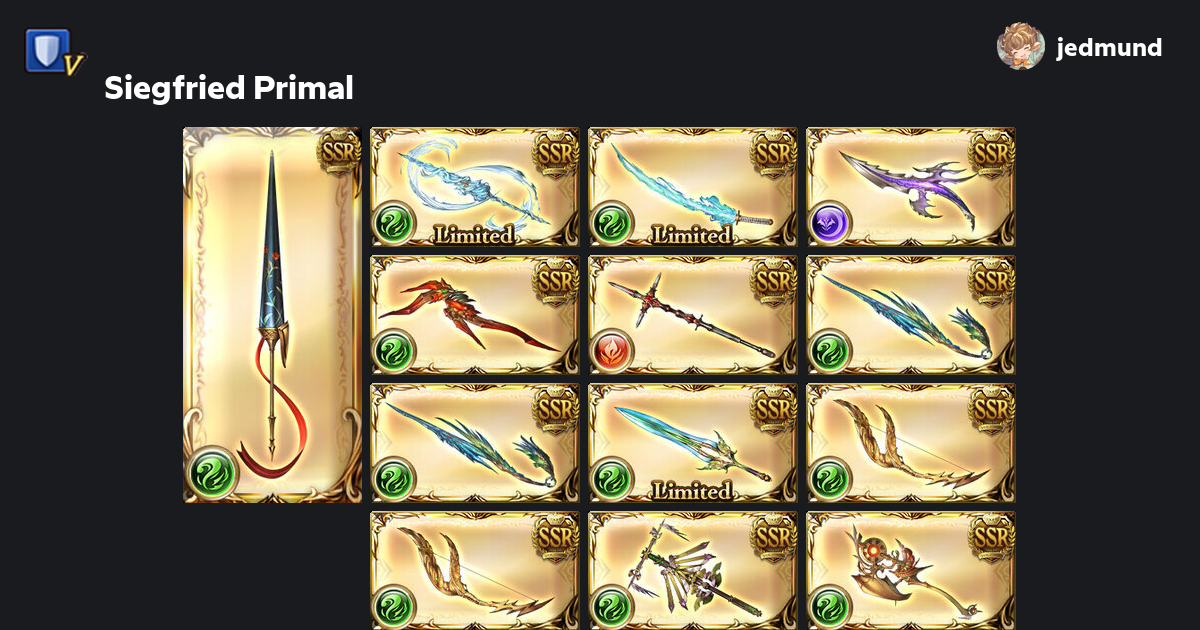Select the Limited blue katana in top row

[x=693, y=187]
